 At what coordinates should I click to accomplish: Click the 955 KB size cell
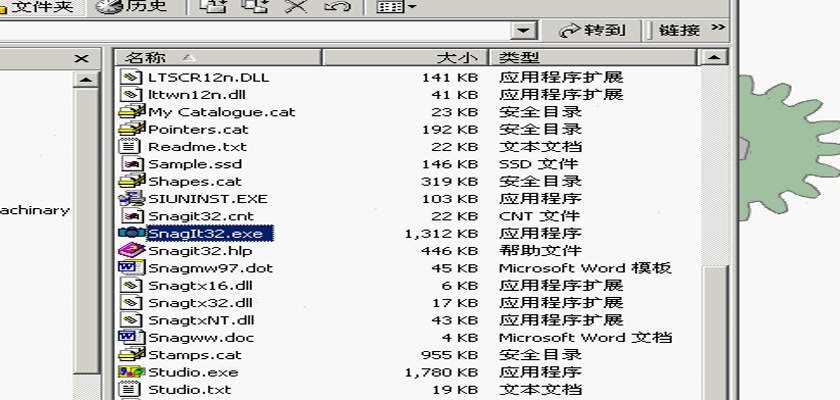449,355
